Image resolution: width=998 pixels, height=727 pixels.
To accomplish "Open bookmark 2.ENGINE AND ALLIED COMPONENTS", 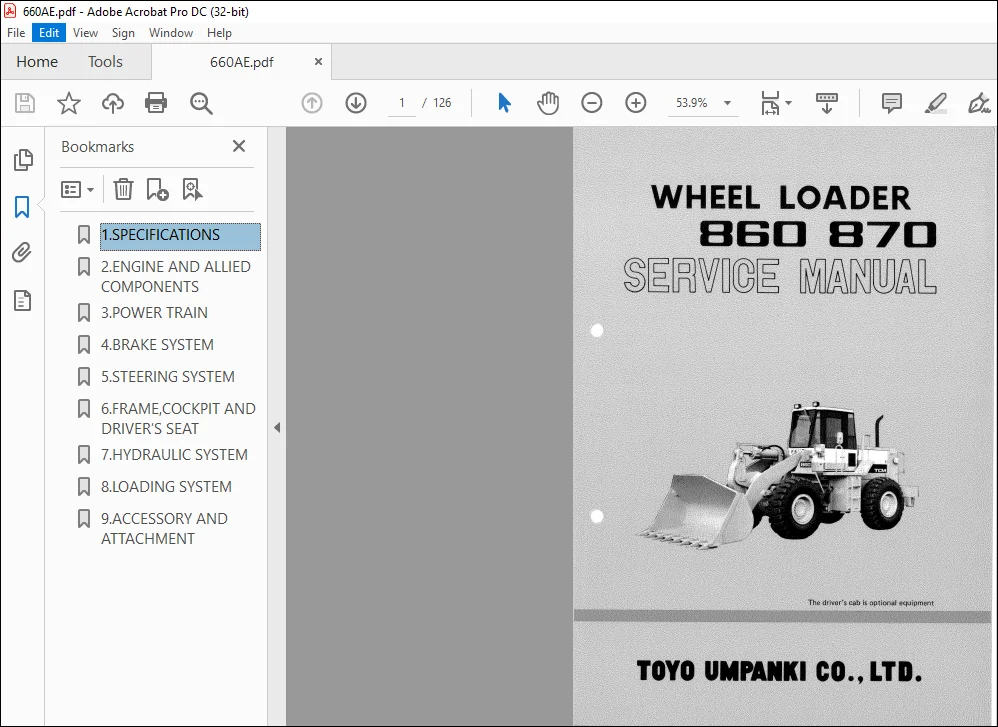I will pos(176,277).
